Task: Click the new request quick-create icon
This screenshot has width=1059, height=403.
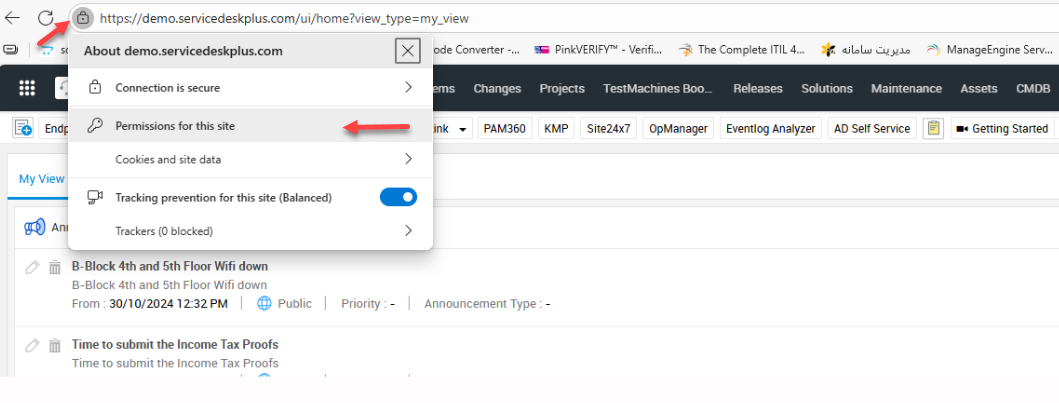Action: coord(23,128)
